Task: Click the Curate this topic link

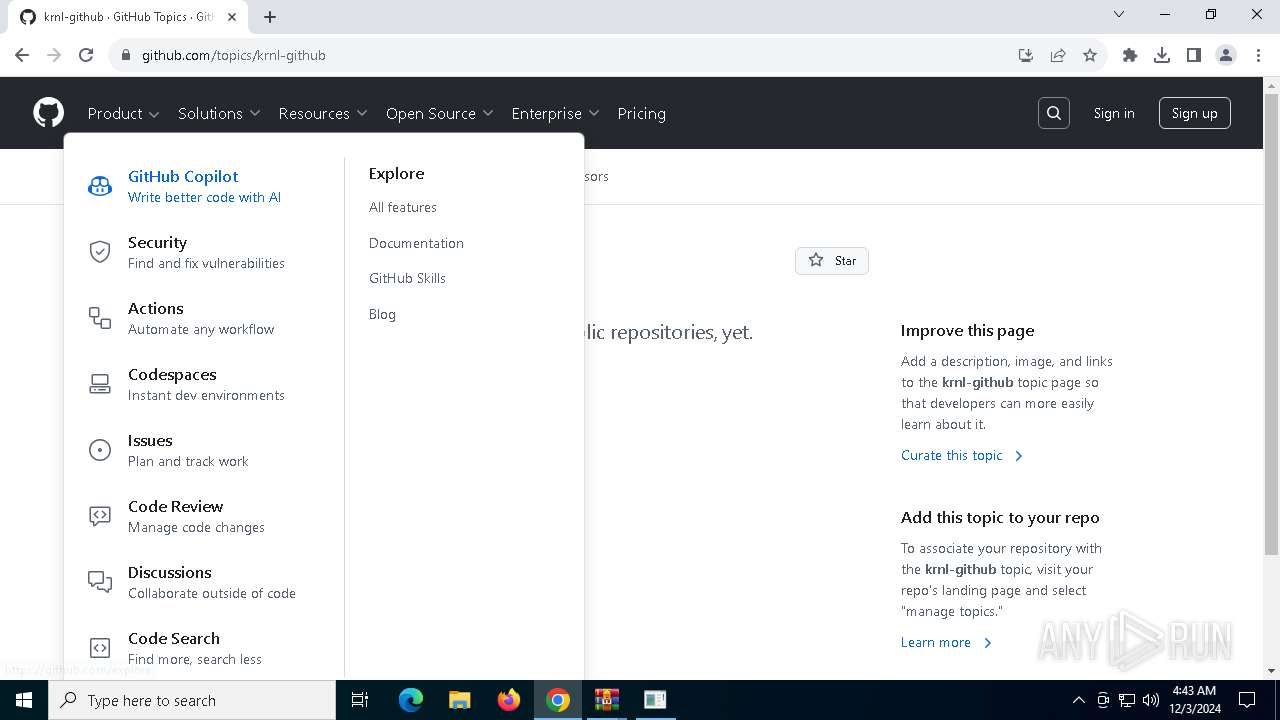Action: (x=962, y=455)
